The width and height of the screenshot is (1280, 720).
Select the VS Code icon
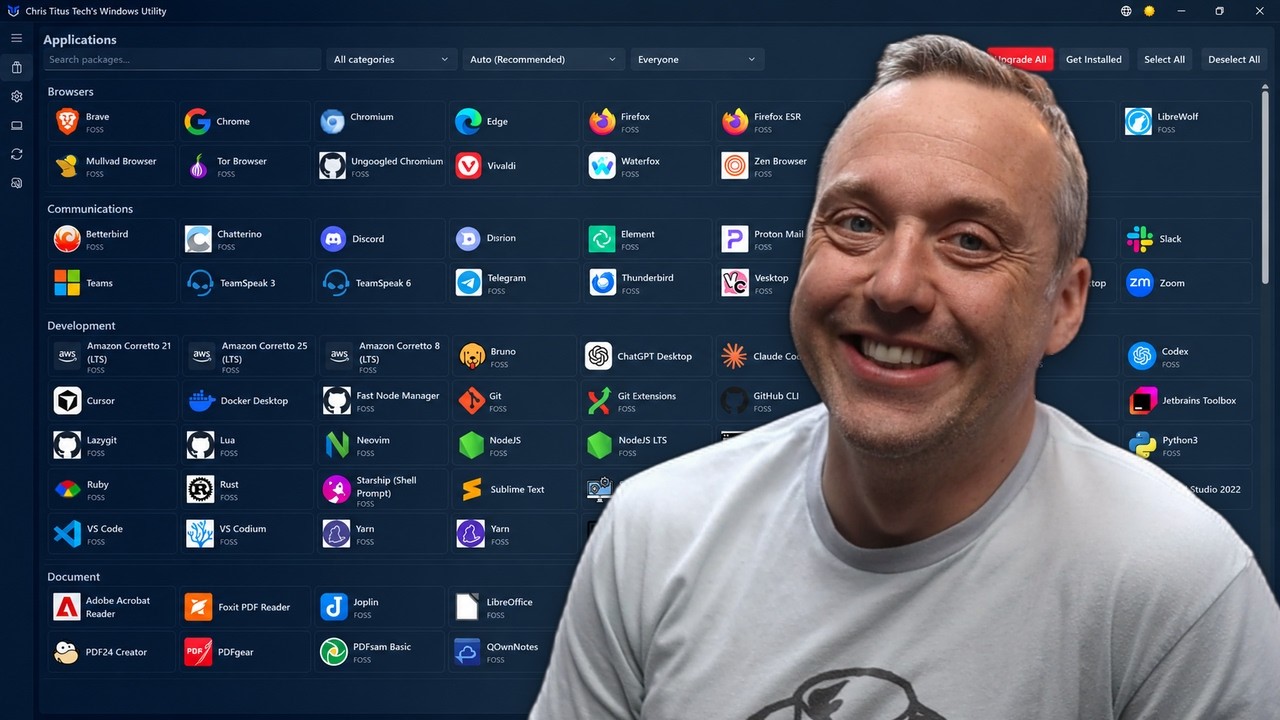click(x=67, y=534)
